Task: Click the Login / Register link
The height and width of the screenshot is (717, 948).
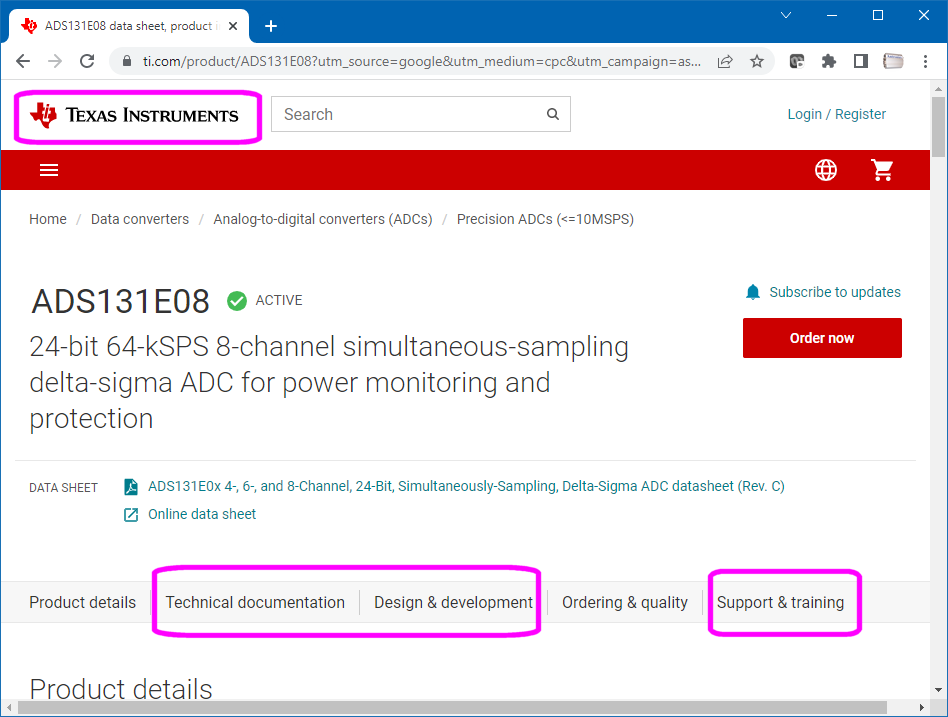Action: coord(836,114)
